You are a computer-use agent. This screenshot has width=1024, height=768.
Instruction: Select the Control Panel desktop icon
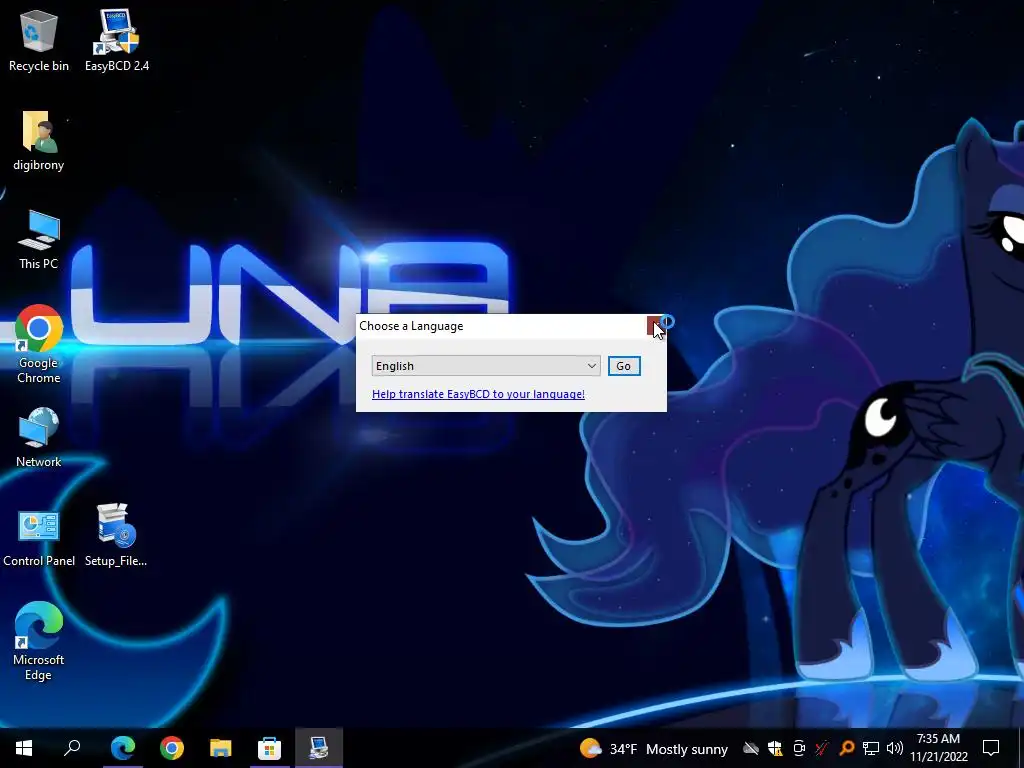click(x=39, y=537)
